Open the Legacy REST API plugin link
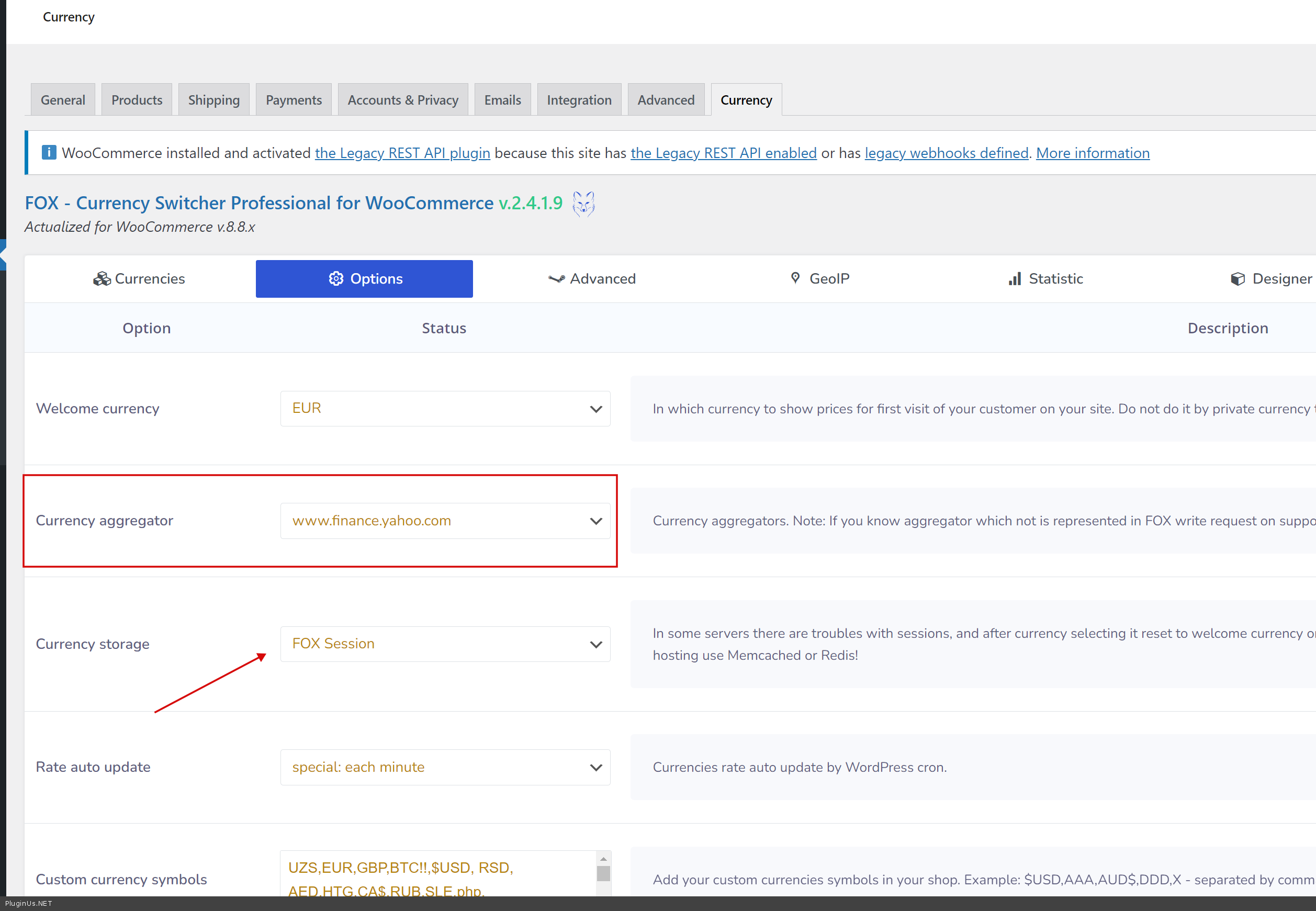Screen dimensions: 1316x911 [402, 153]
